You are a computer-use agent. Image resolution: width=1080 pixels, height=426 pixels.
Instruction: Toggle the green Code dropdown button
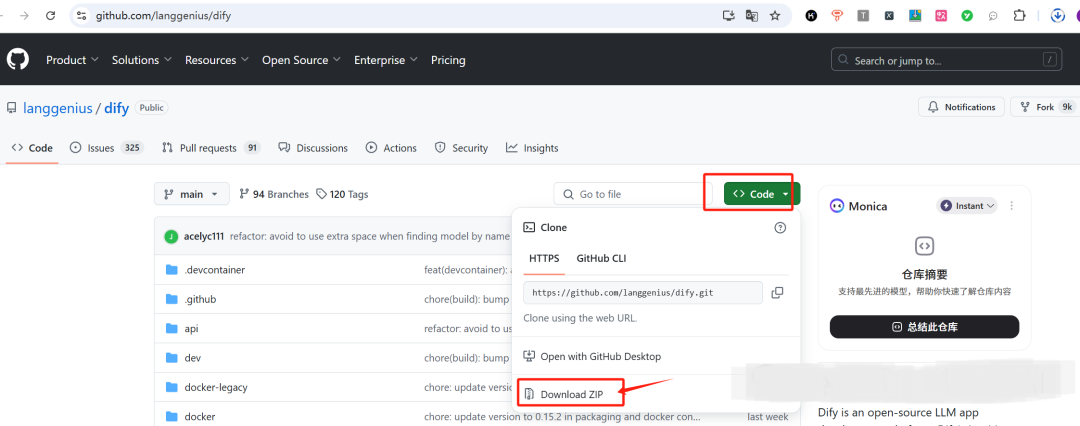[762, 194]
